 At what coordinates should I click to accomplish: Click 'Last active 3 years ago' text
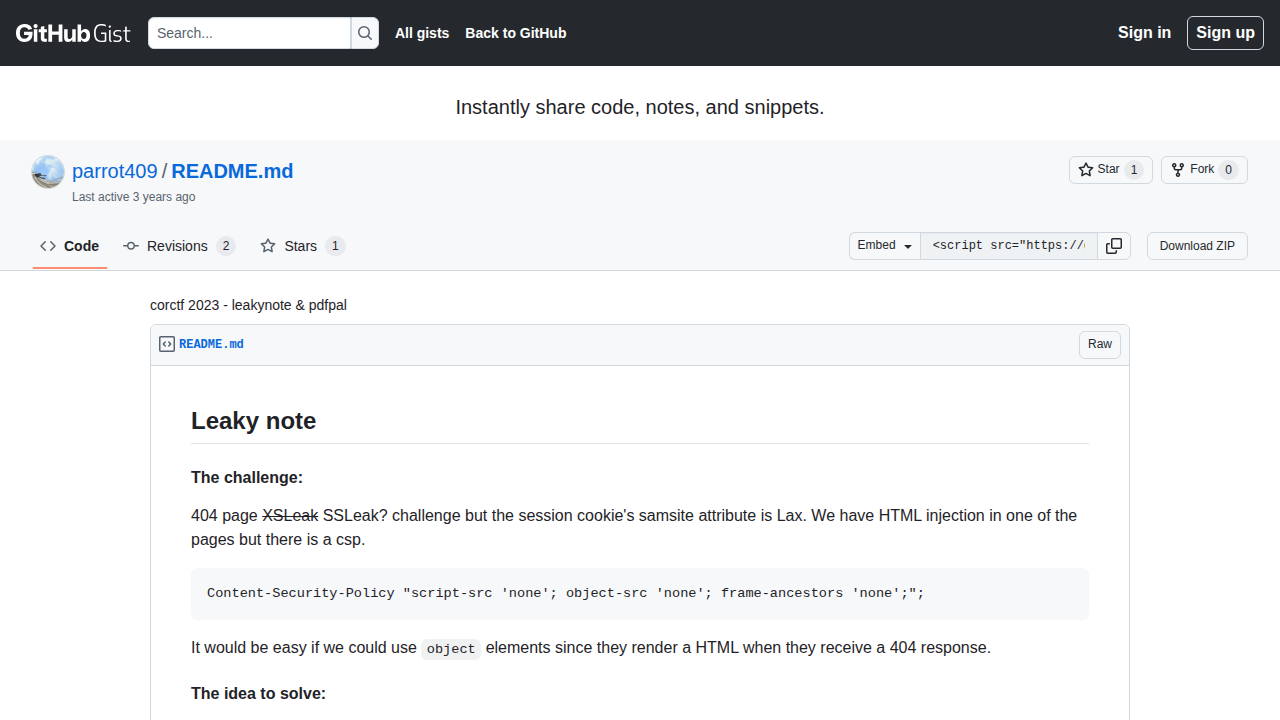click(x=134, y=197)
